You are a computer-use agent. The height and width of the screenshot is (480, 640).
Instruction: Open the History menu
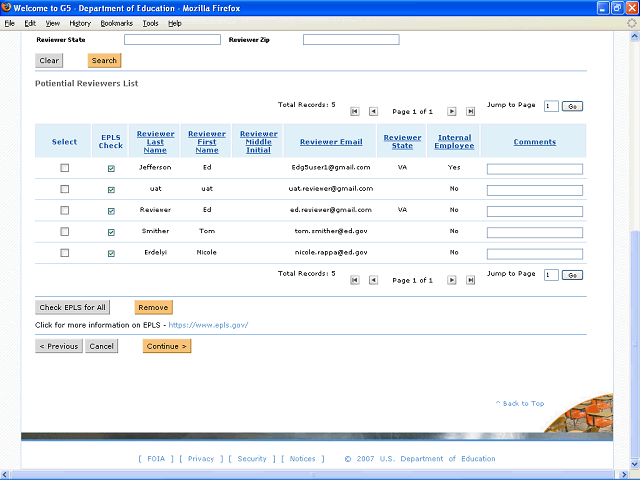coord(80,22)
